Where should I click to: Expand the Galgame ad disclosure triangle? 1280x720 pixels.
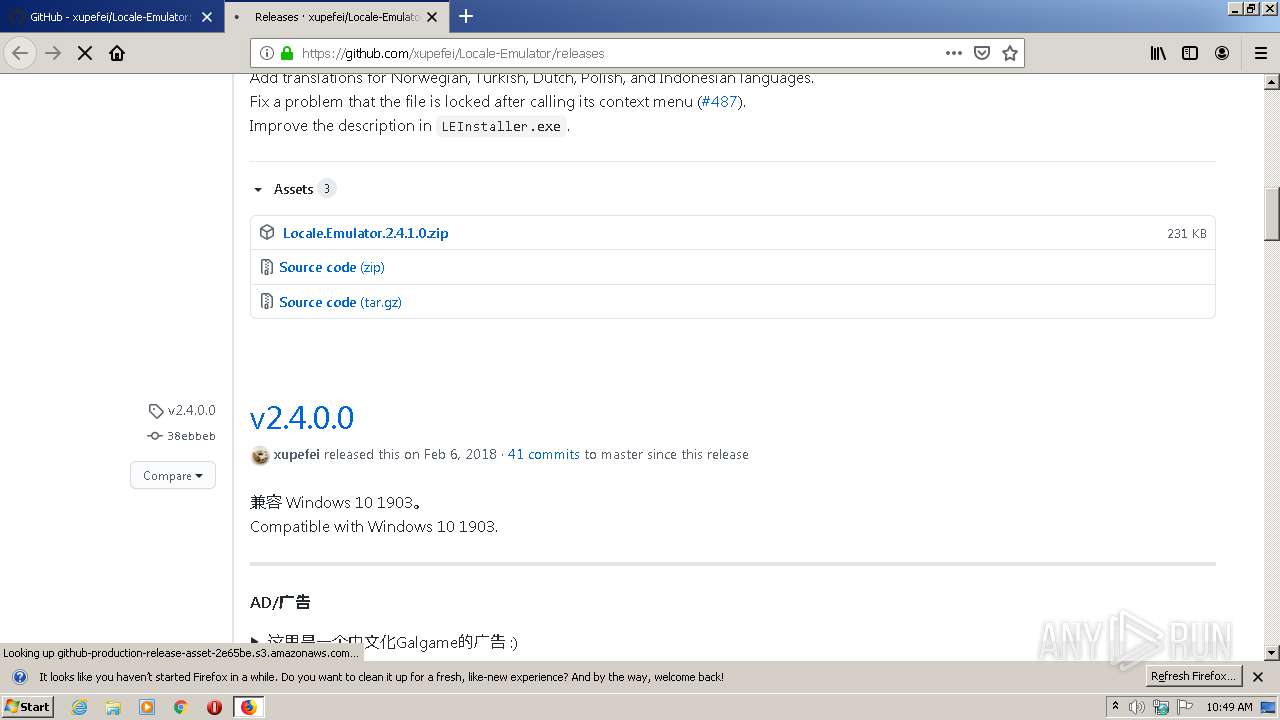pyautogui.click(x=256, y=642)
